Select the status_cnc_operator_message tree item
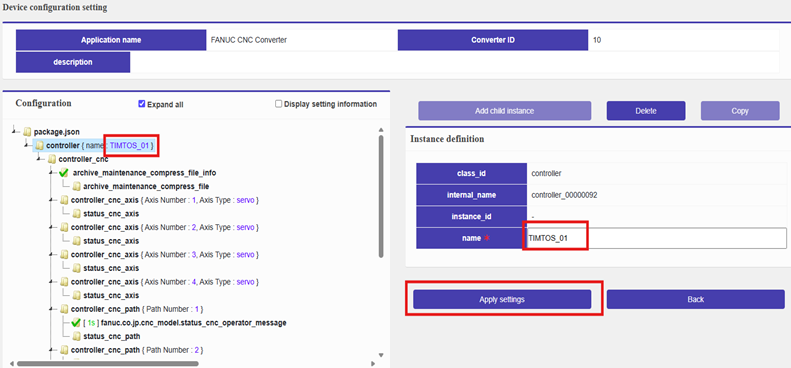The height and width of the screenshot is (368, 791). click(x=185, y=323)
